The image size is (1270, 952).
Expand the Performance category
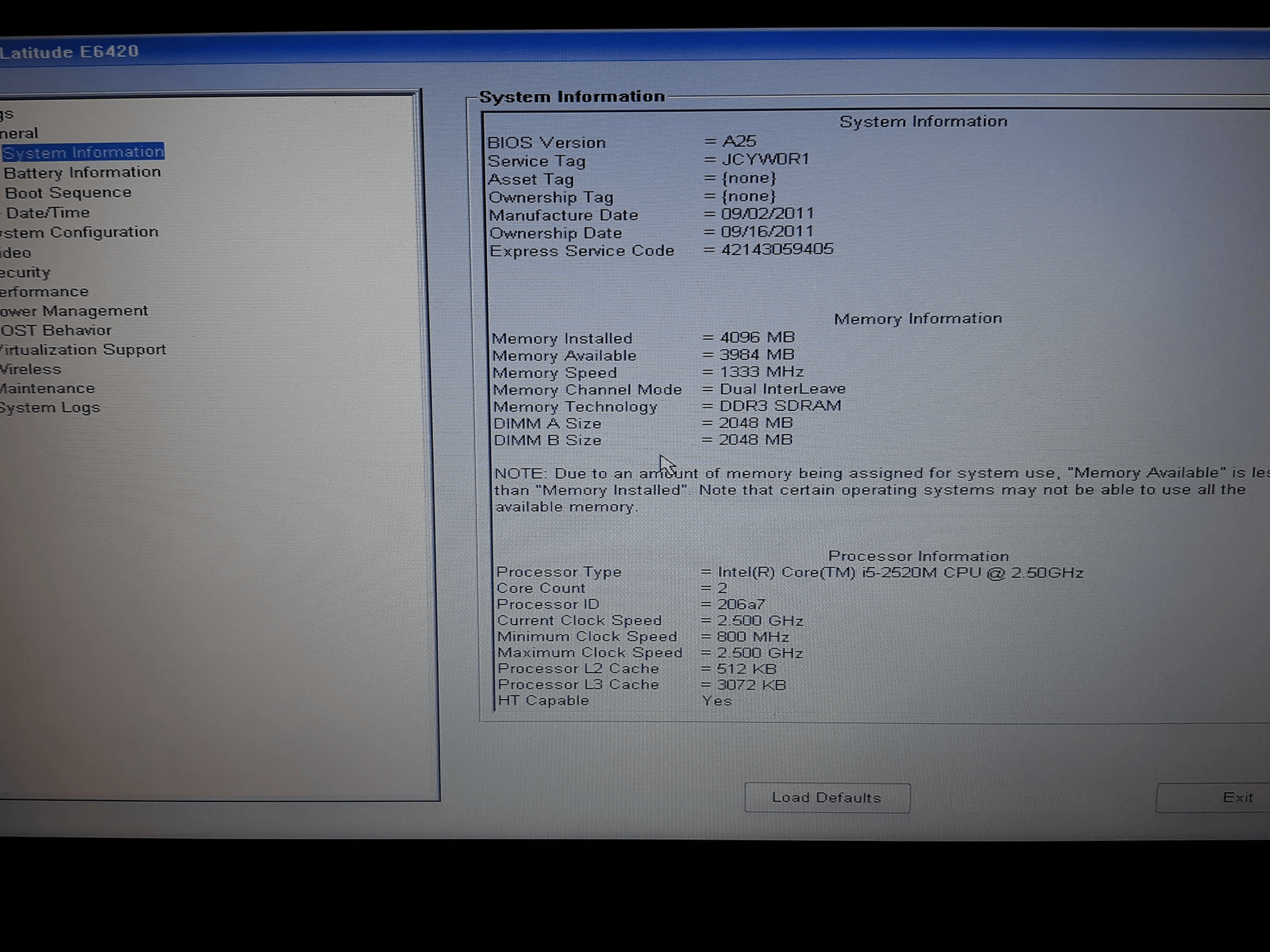[44, 291]
